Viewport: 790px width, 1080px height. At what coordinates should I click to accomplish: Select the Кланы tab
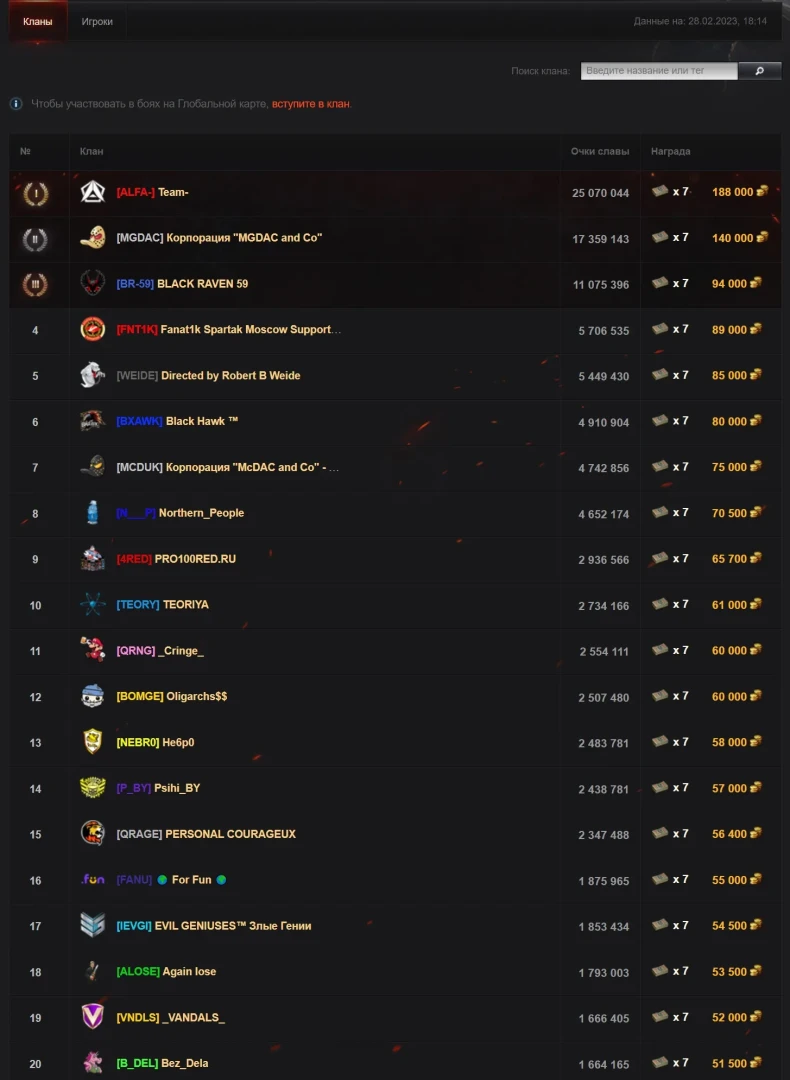(x=38, y=21)
